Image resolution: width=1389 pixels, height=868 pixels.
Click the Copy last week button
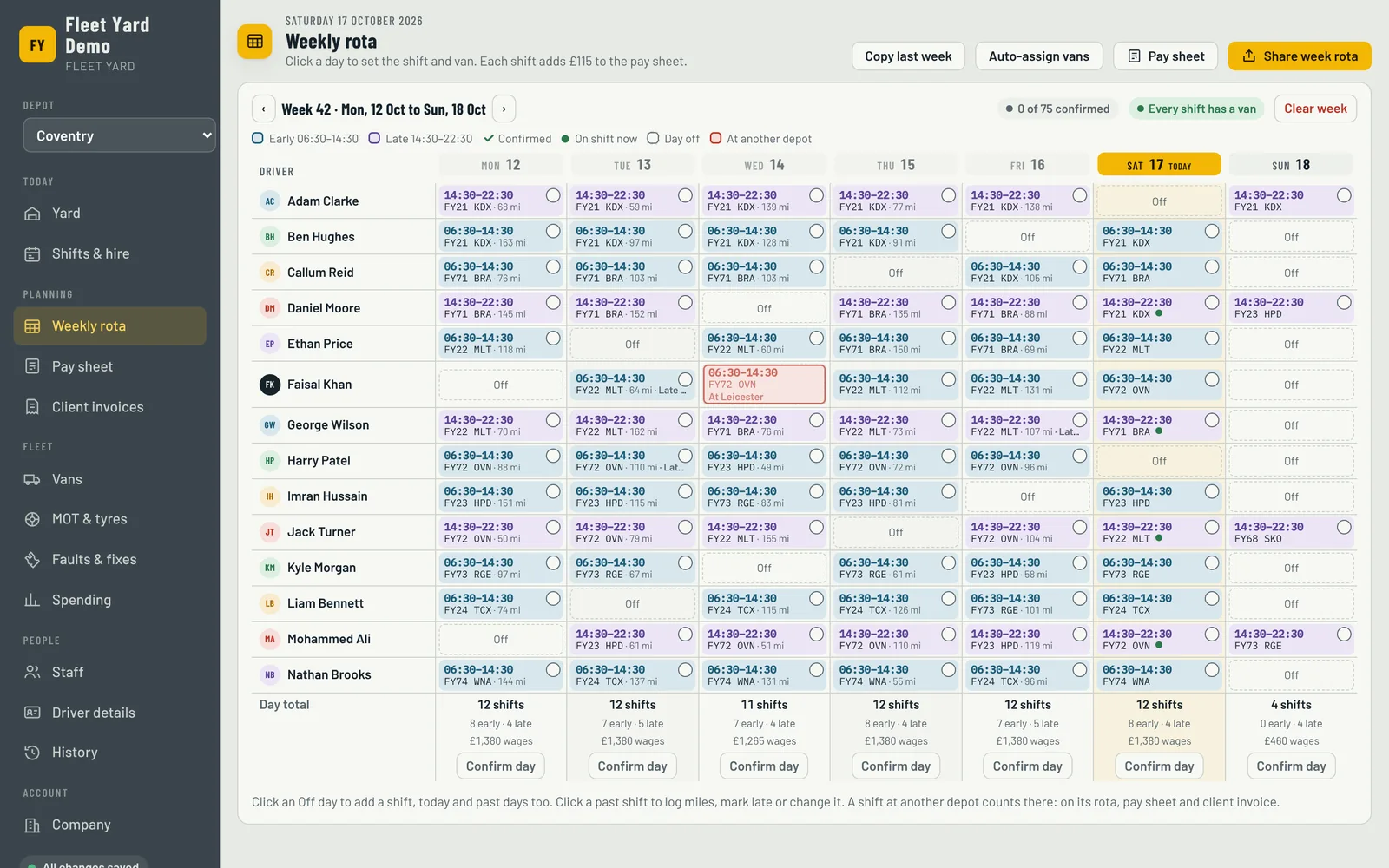(x=908, y=56)
